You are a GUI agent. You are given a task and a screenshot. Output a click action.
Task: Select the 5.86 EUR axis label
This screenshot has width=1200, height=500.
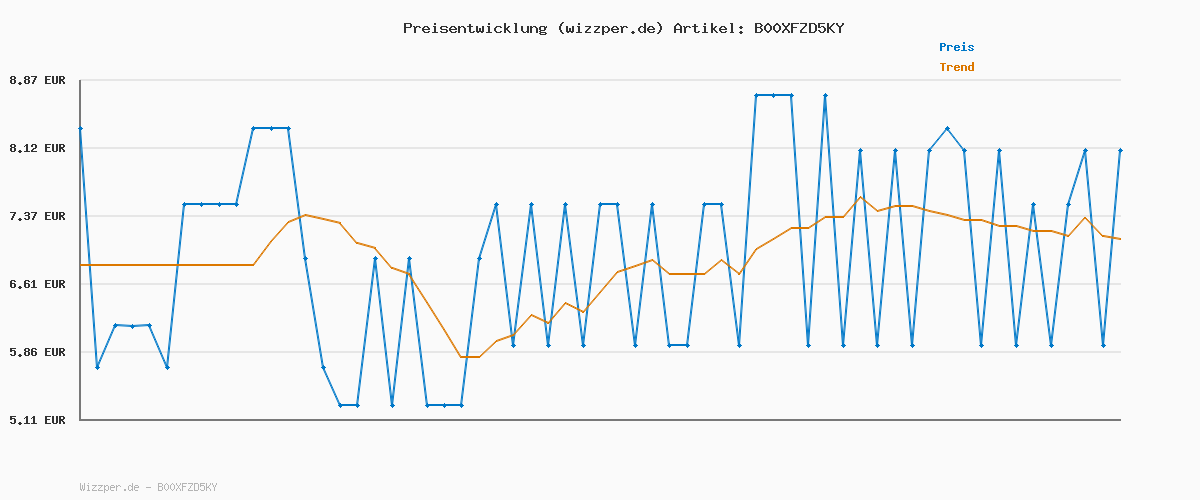[x=37, y=352]
